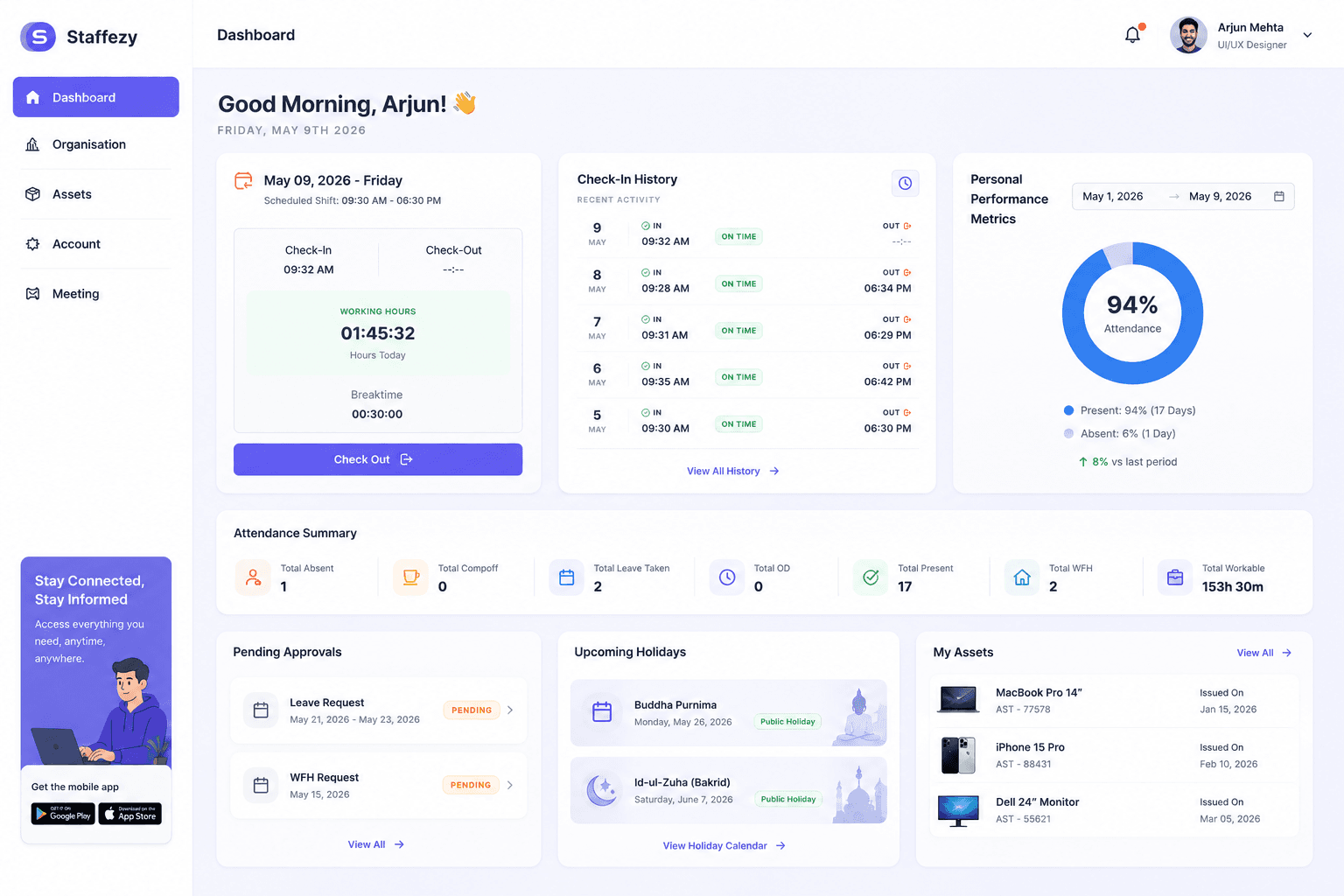This screenshot has height=896, width=1344.
Task: Click the Id-ul-Zuha moon icon
Action: pyautogui.click(x=602, y=790)
